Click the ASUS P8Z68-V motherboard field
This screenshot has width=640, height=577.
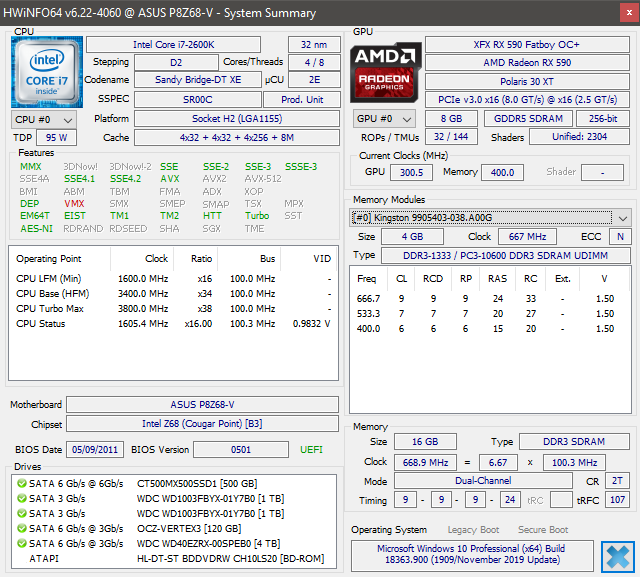coord(202,404)
